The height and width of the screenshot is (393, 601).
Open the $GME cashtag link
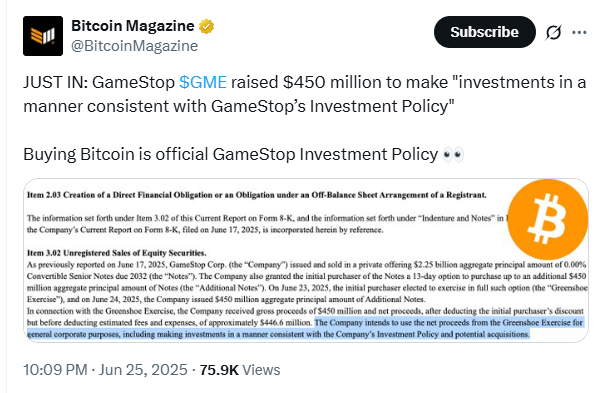203,82
